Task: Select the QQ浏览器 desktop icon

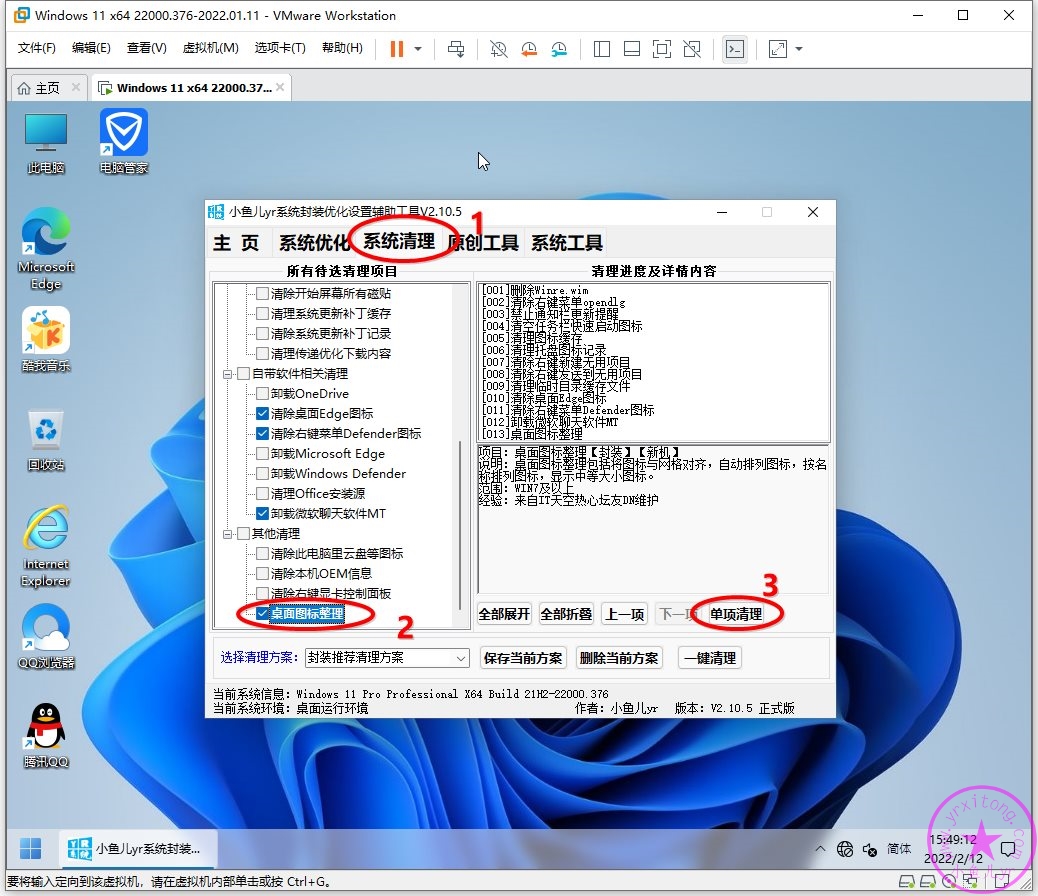Action: tap(46, 636)
